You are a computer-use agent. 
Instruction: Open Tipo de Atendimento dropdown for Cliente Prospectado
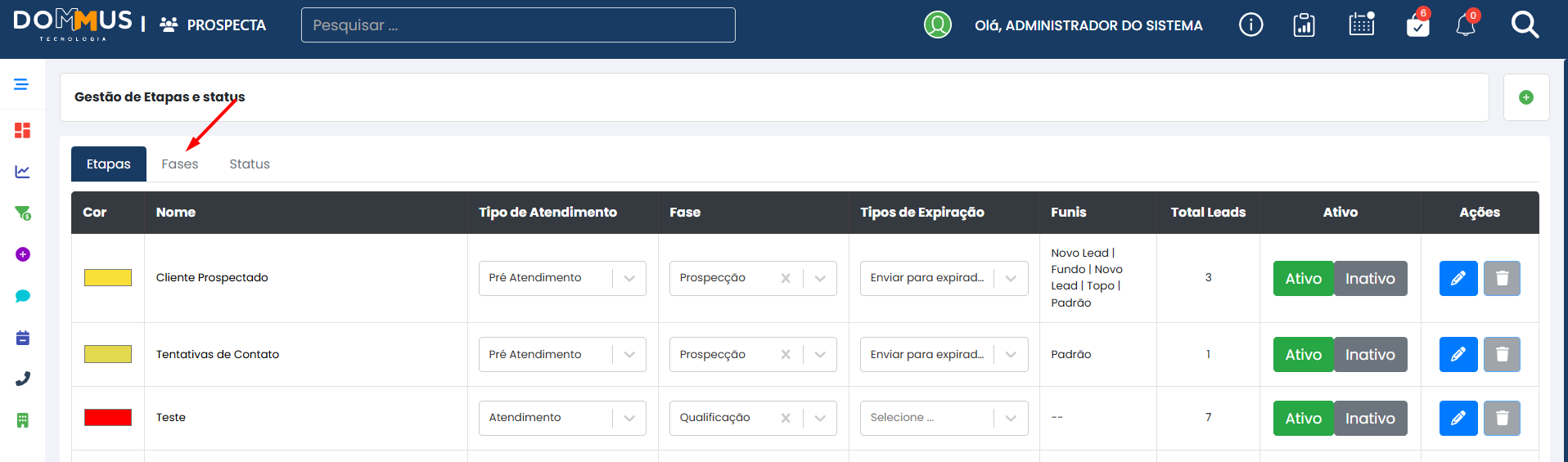click(x=562, y=278)
